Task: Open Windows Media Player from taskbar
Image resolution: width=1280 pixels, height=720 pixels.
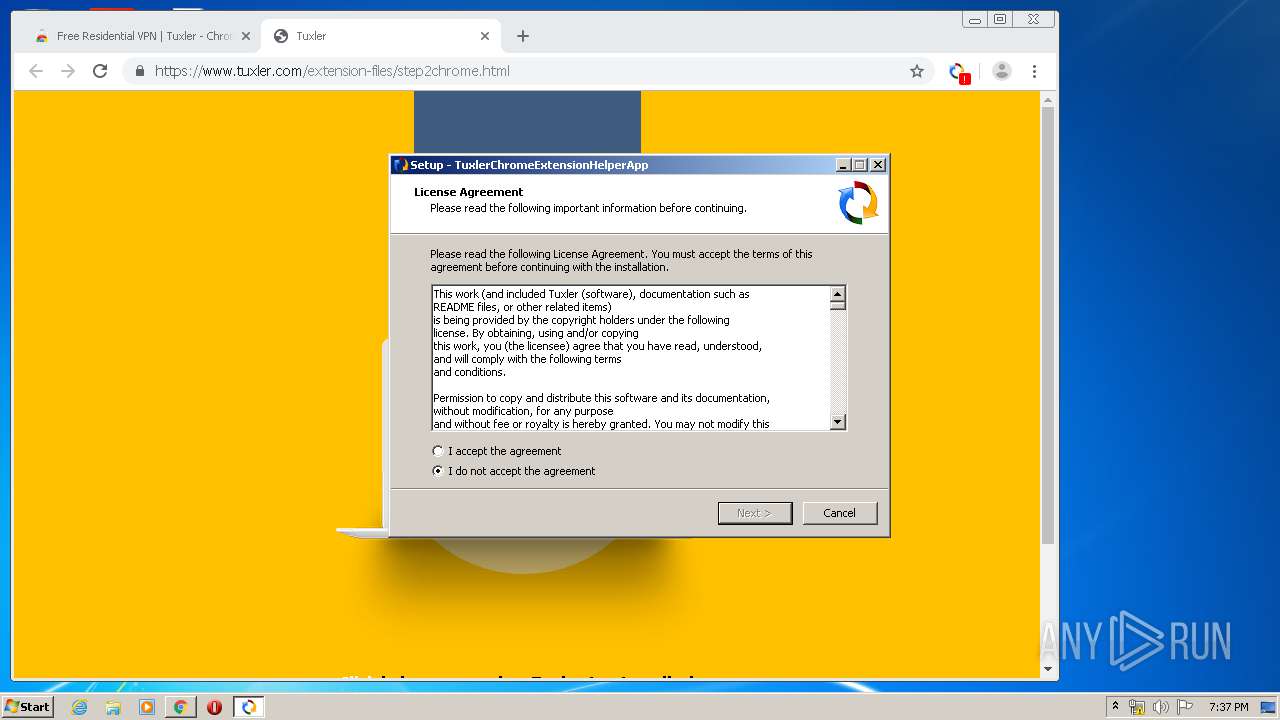Action: pyautogui.click(x=147, y=707)
